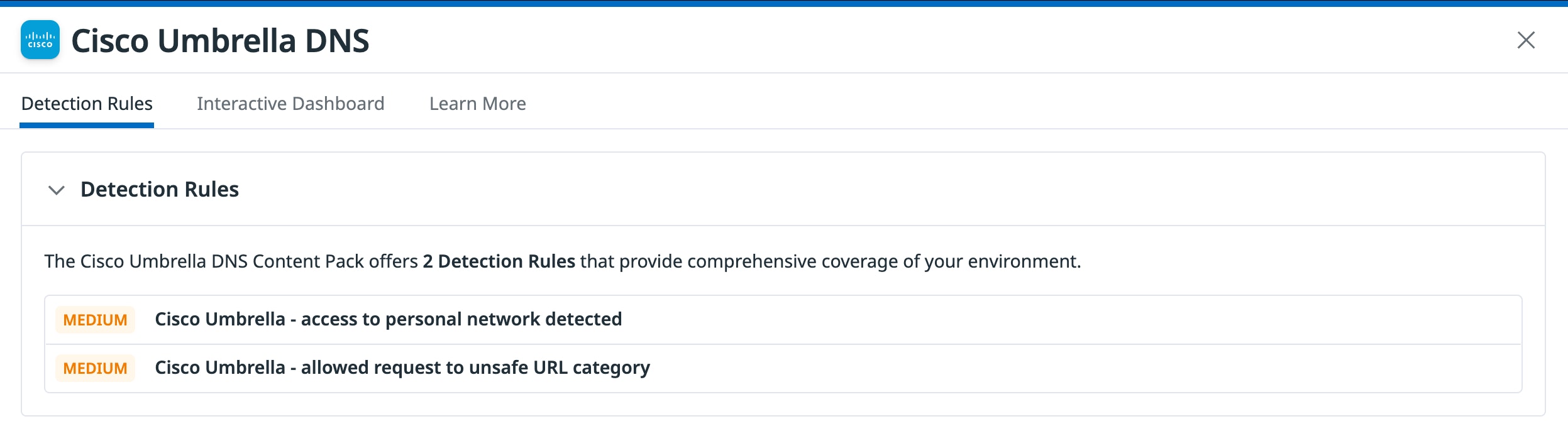The width and height of the screenshot is (1568, 436).
Task: Click the blue underline beneath Detection Rules tab
Action: (x=87, y=126)
